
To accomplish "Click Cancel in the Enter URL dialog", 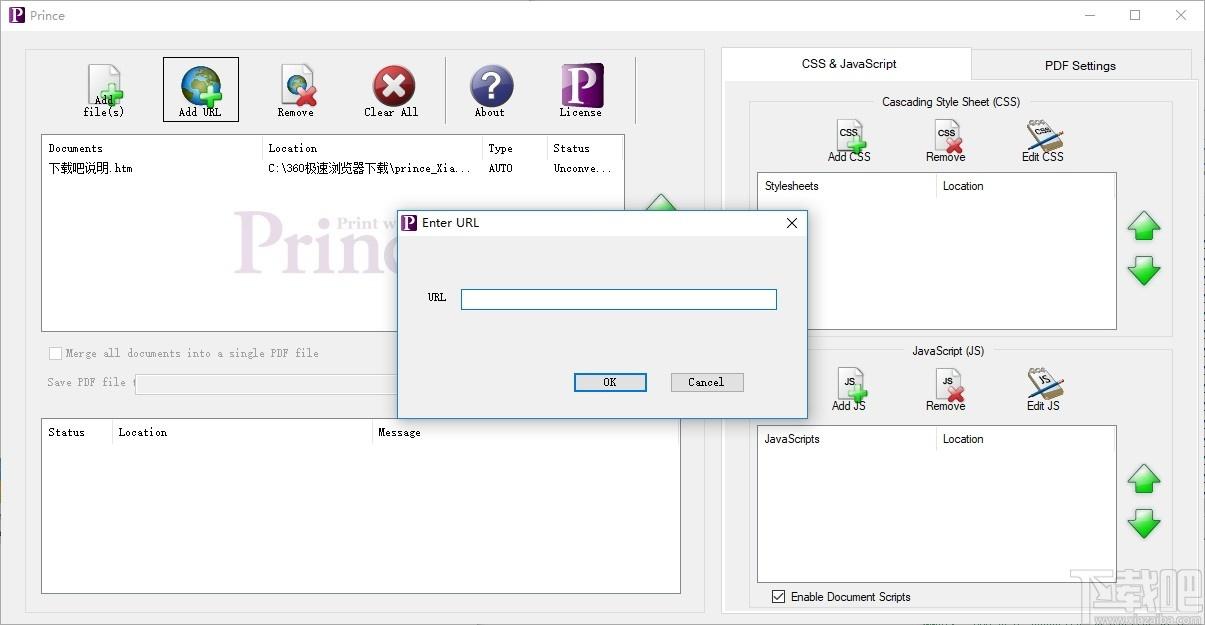I will 706,382.
